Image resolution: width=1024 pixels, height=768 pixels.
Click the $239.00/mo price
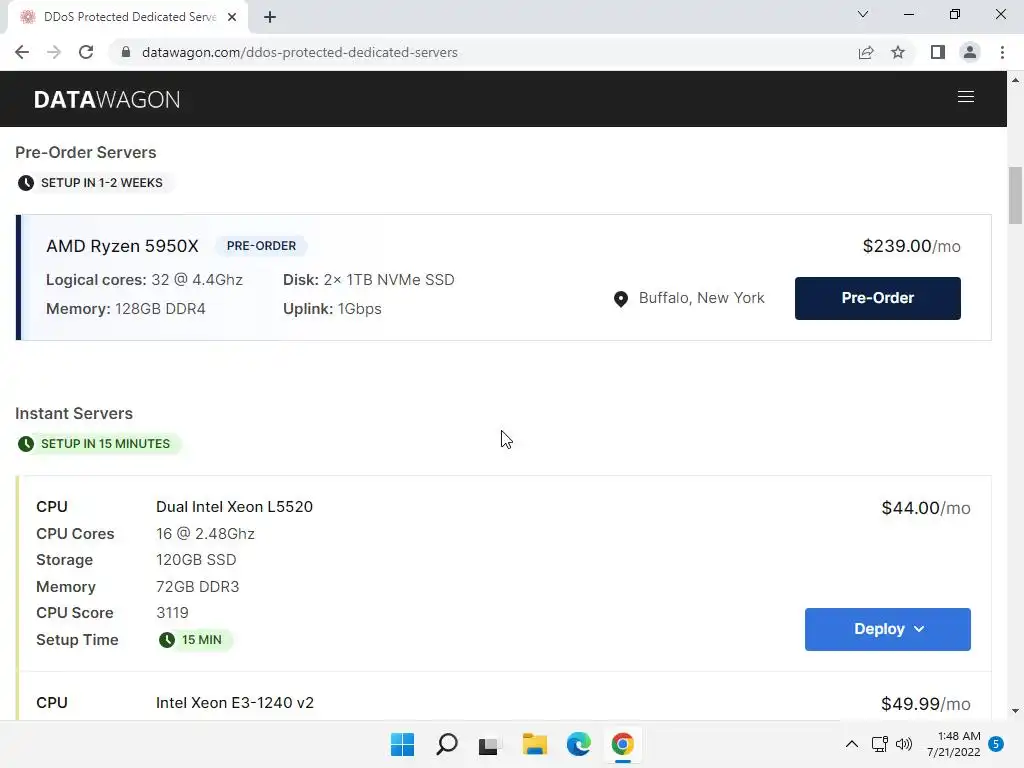(912, 246)
